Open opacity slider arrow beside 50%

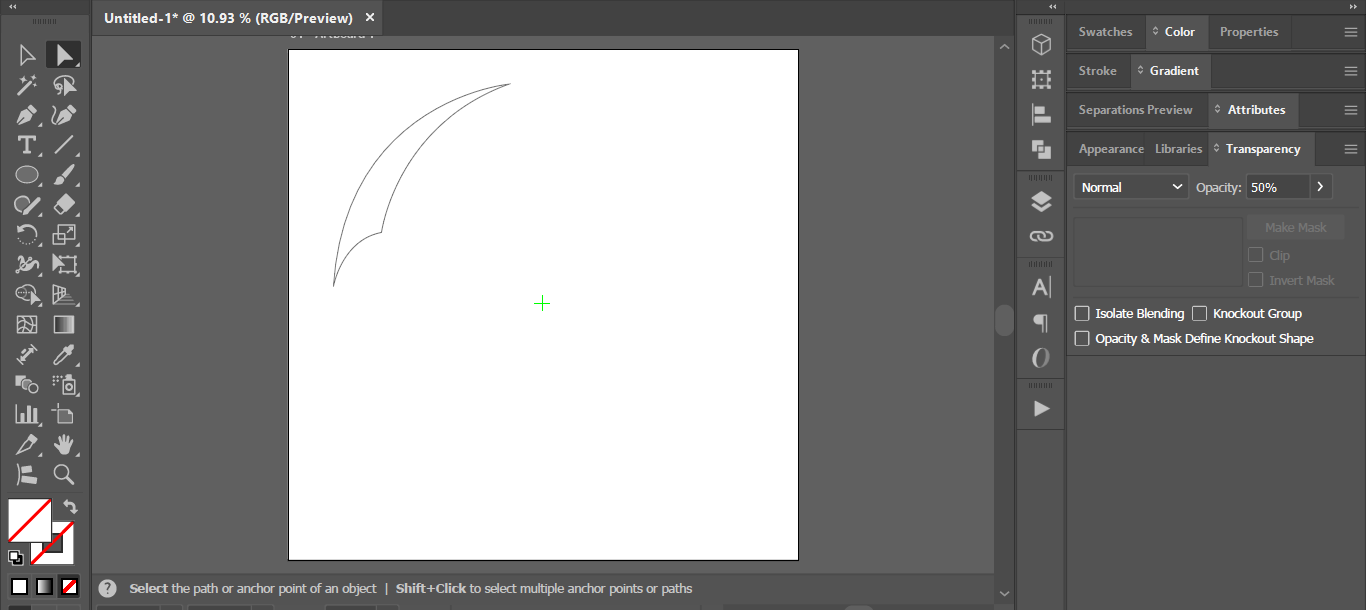point(1321,187)
